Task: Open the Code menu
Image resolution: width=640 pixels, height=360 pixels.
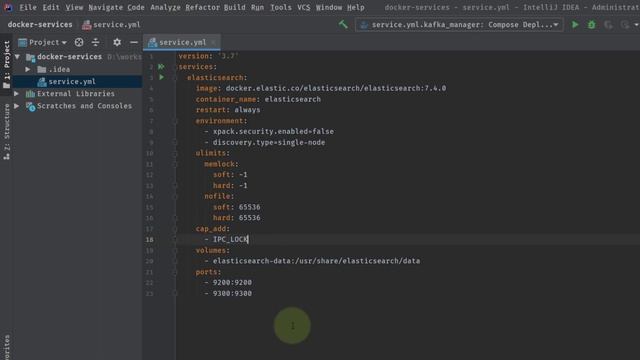Action: [x=136, y=7]
